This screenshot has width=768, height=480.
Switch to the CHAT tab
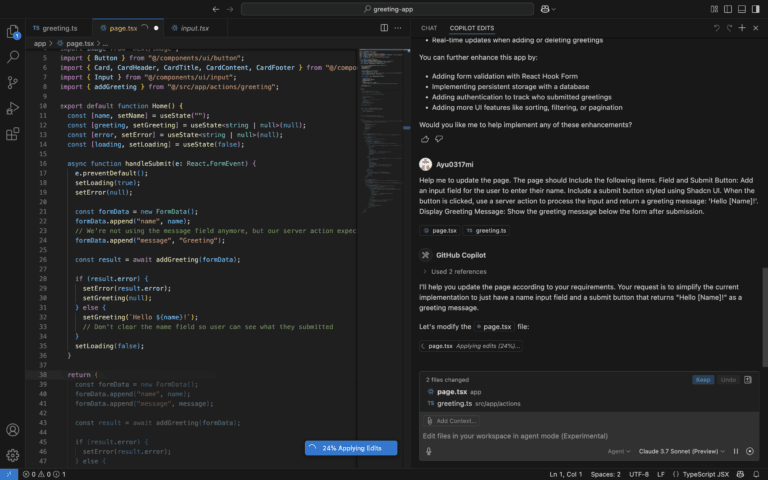pos(429,28)
